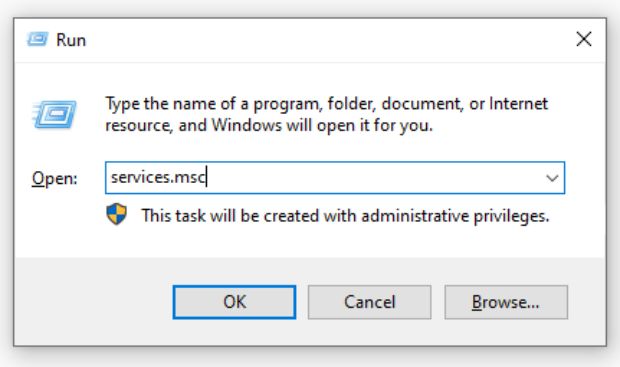The height and width of the screenshot is (367, 620).
Task: Click inside the Open text field
Action: pyautogui.click(x=335, y=178)
